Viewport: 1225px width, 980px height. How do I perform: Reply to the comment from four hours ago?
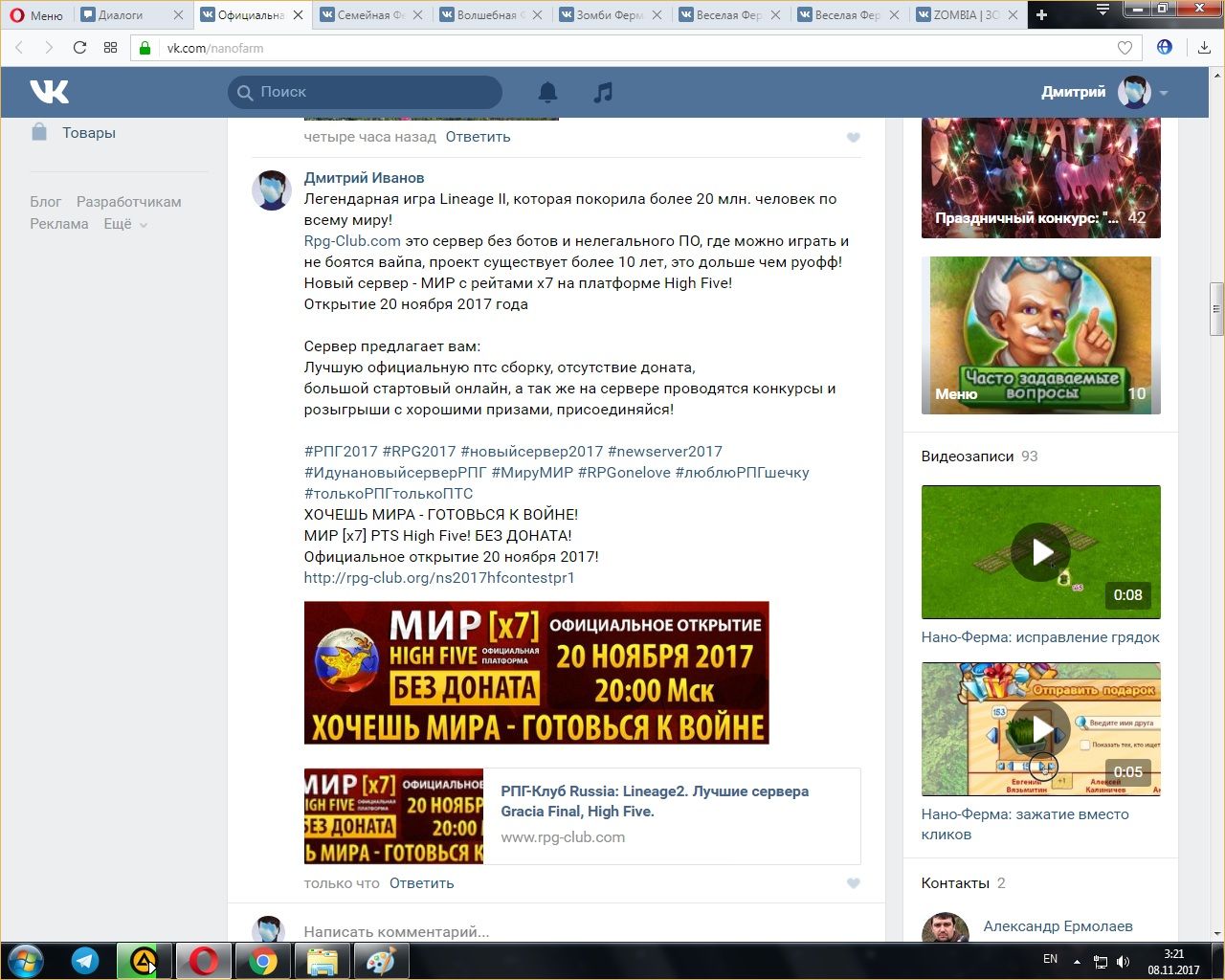click(x=478, y=137)
